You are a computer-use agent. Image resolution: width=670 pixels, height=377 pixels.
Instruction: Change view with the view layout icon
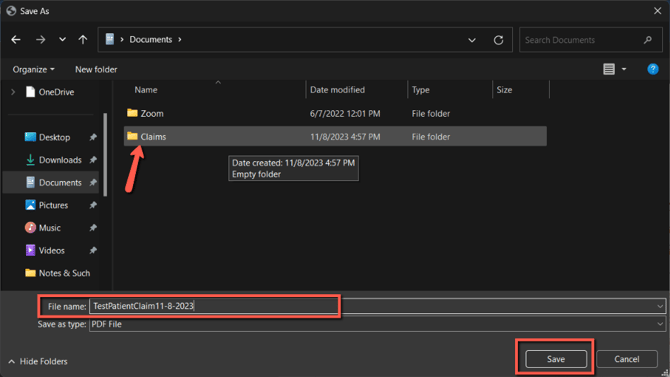609,69
